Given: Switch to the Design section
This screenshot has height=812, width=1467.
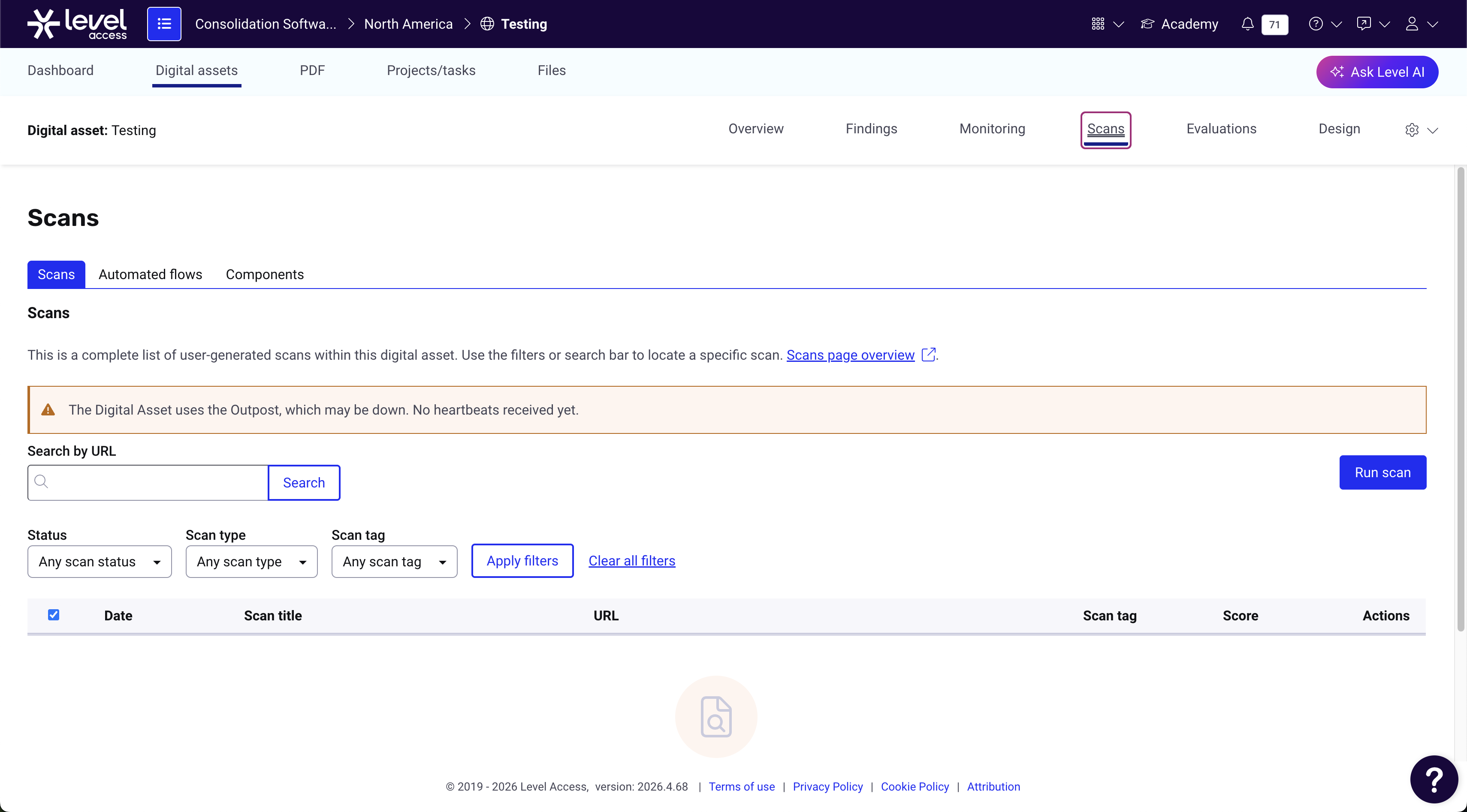Looking at the screenshot, I should click(x=1339, y=129).
